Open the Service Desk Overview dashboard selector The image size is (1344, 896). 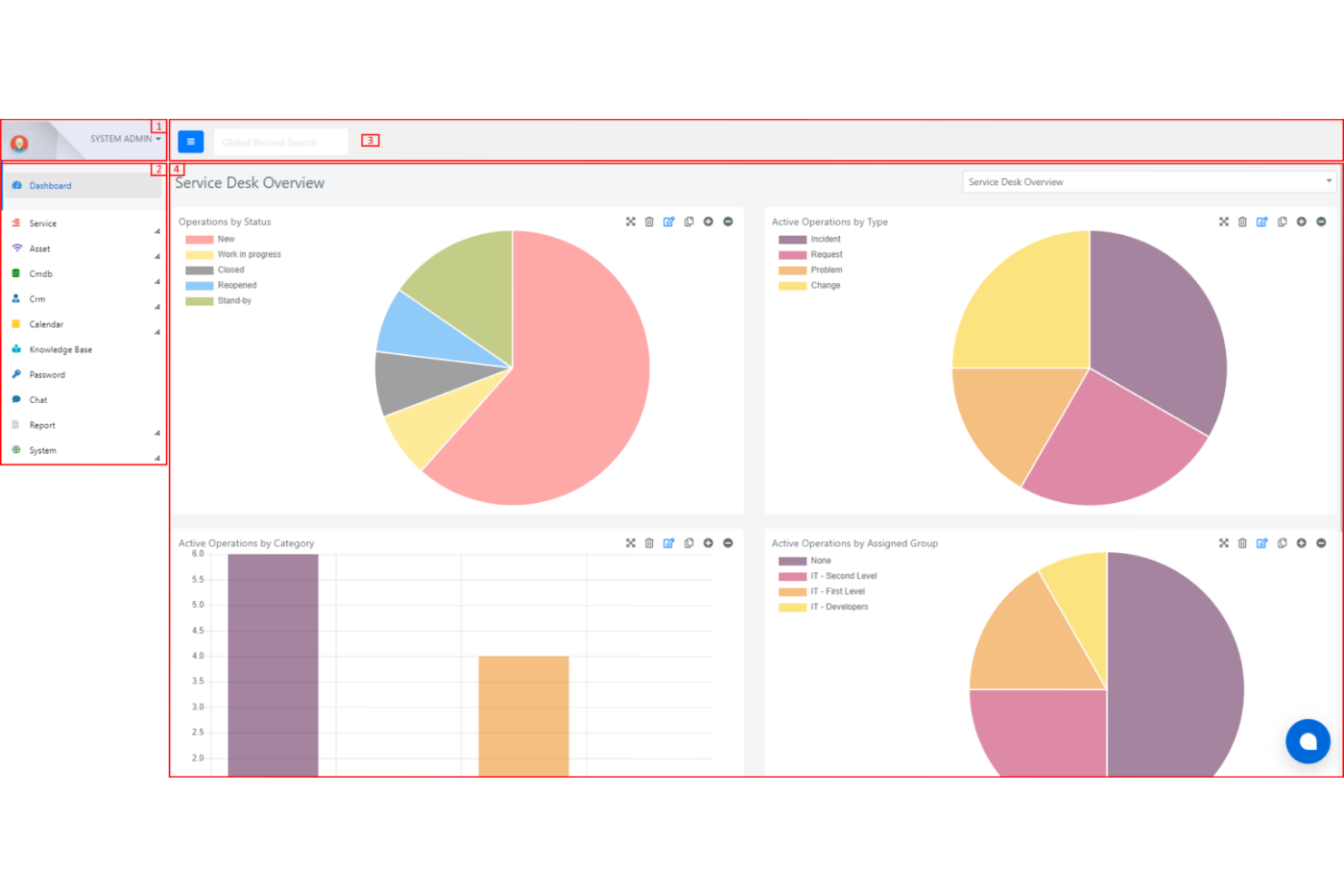pyautogui.click(x=1147, y=182)
